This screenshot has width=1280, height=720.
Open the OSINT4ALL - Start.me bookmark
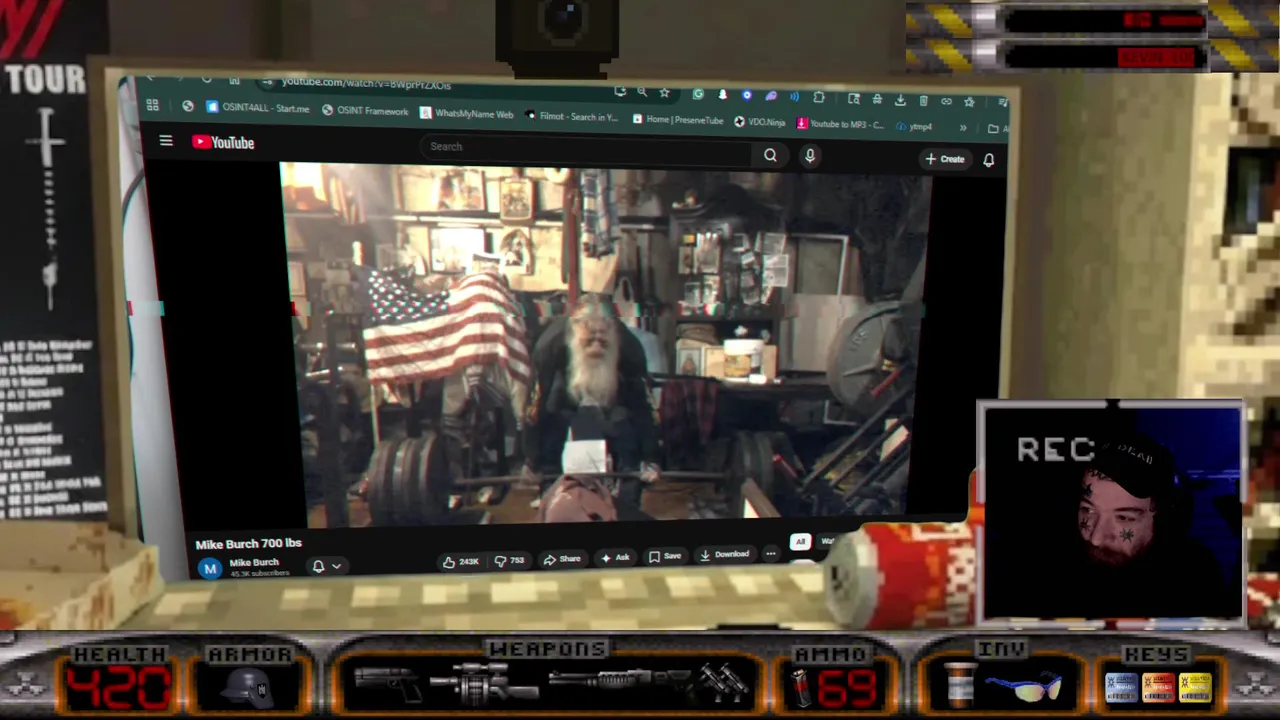click(258, 107)
